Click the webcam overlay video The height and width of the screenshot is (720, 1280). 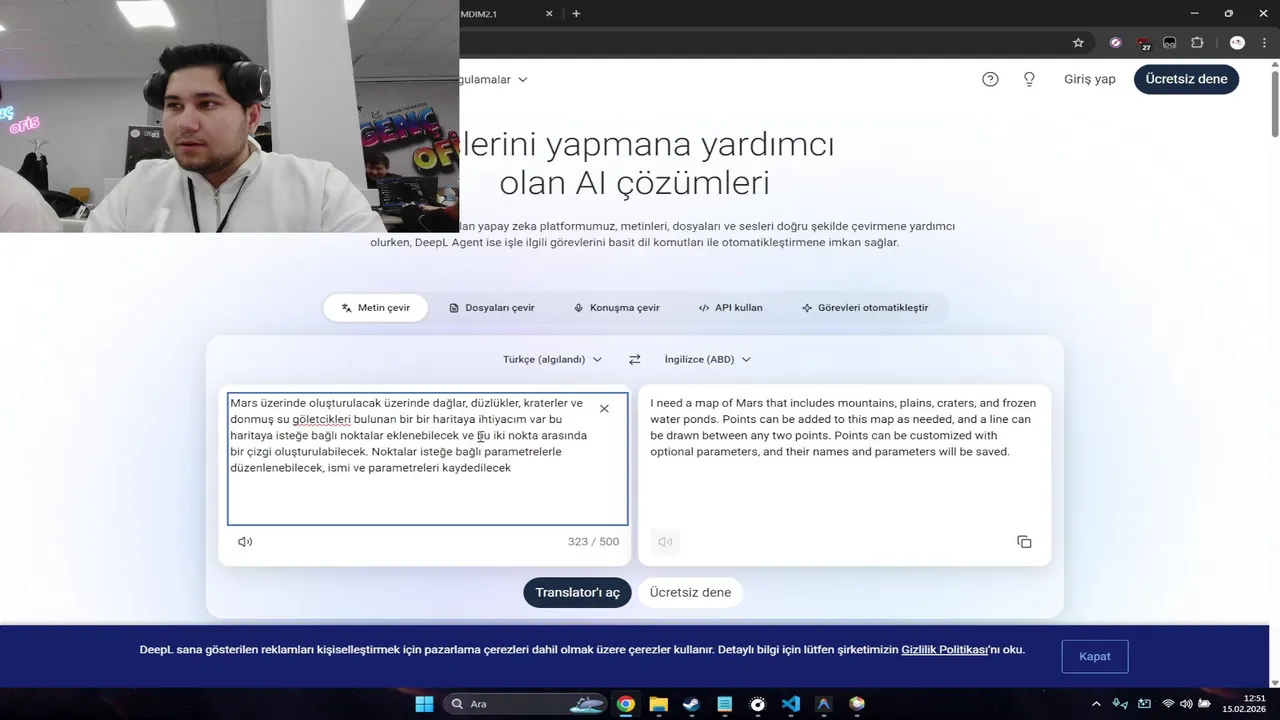229,116
